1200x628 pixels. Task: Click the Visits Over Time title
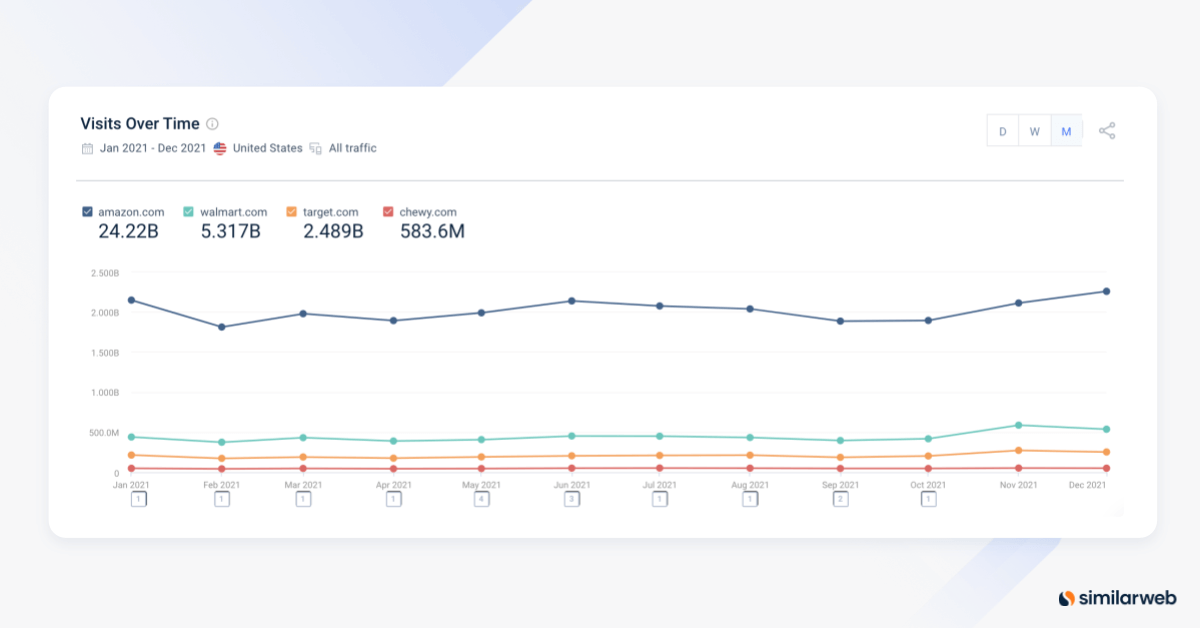(140, 124)
